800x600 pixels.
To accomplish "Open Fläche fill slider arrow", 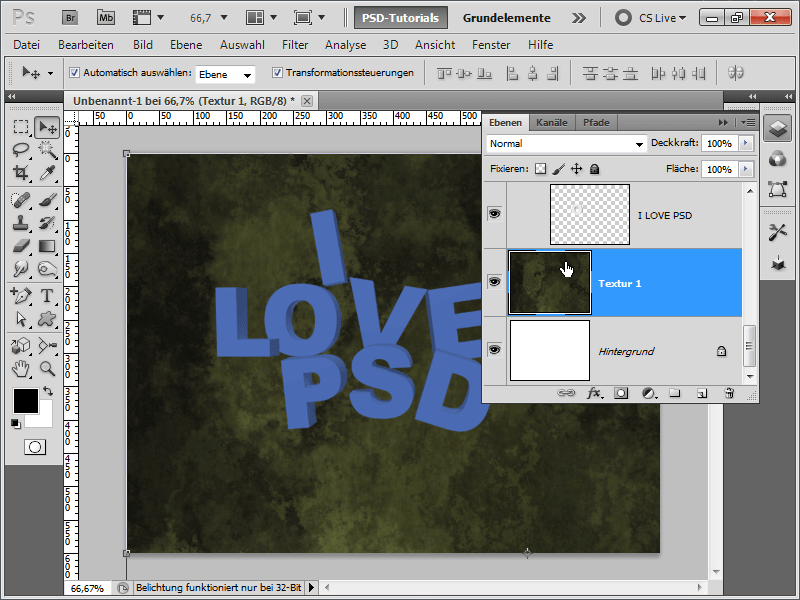I will 746,169.
